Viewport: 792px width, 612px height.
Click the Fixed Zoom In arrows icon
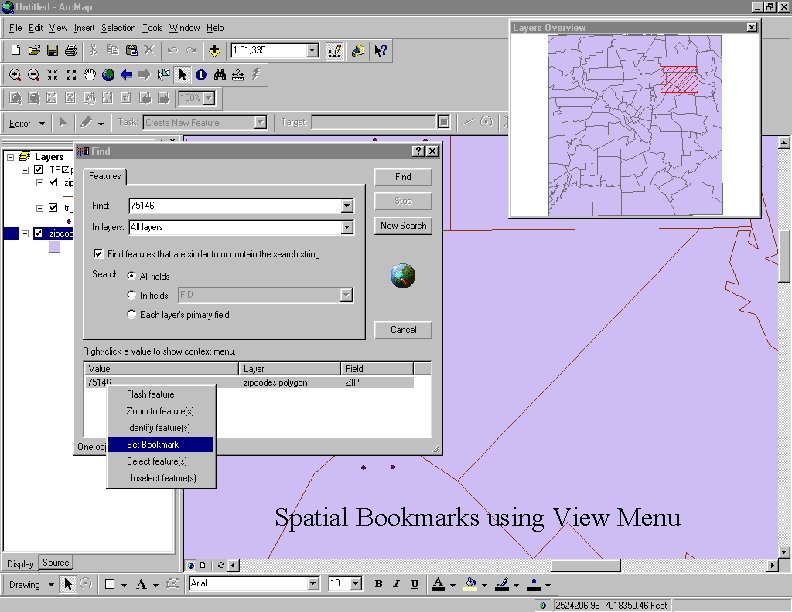tap(52, 75)
